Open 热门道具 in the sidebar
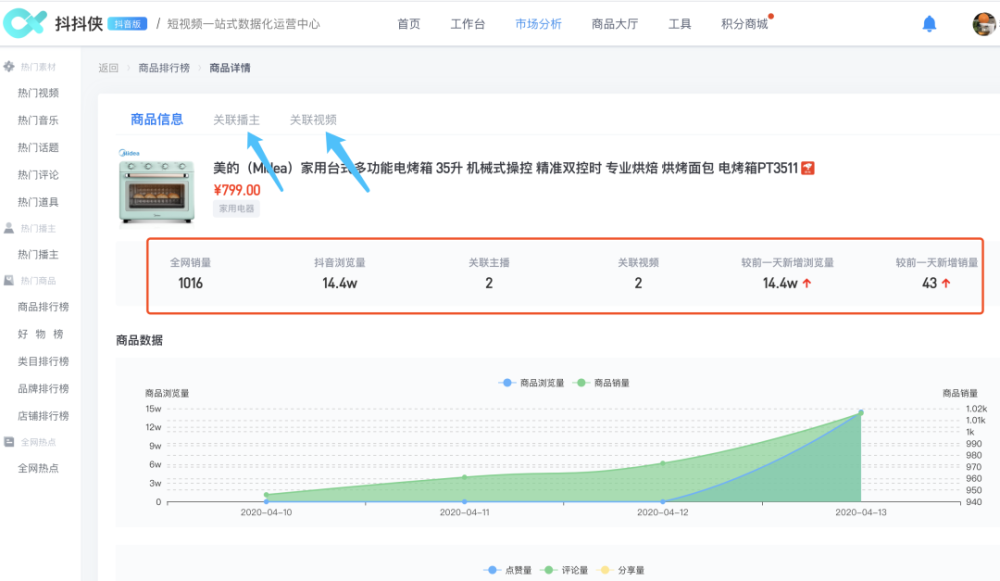This screenshot has width=1000, height=581. [38, 203]
